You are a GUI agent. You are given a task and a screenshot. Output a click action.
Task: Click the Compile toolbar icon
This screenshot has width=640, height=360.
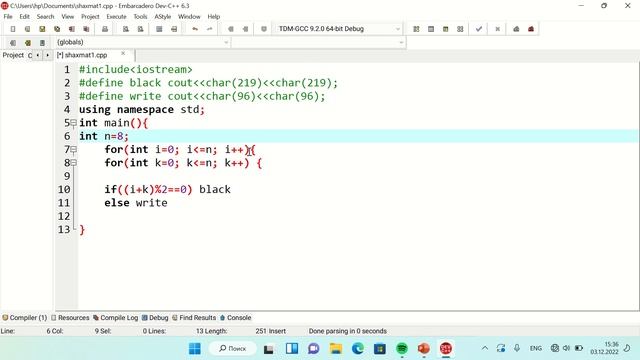(416, 29)
